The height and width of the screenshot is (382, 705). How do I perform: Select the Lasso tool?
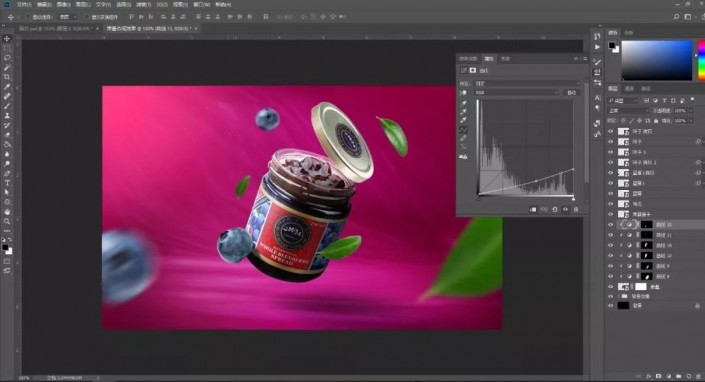pos(7,58)
